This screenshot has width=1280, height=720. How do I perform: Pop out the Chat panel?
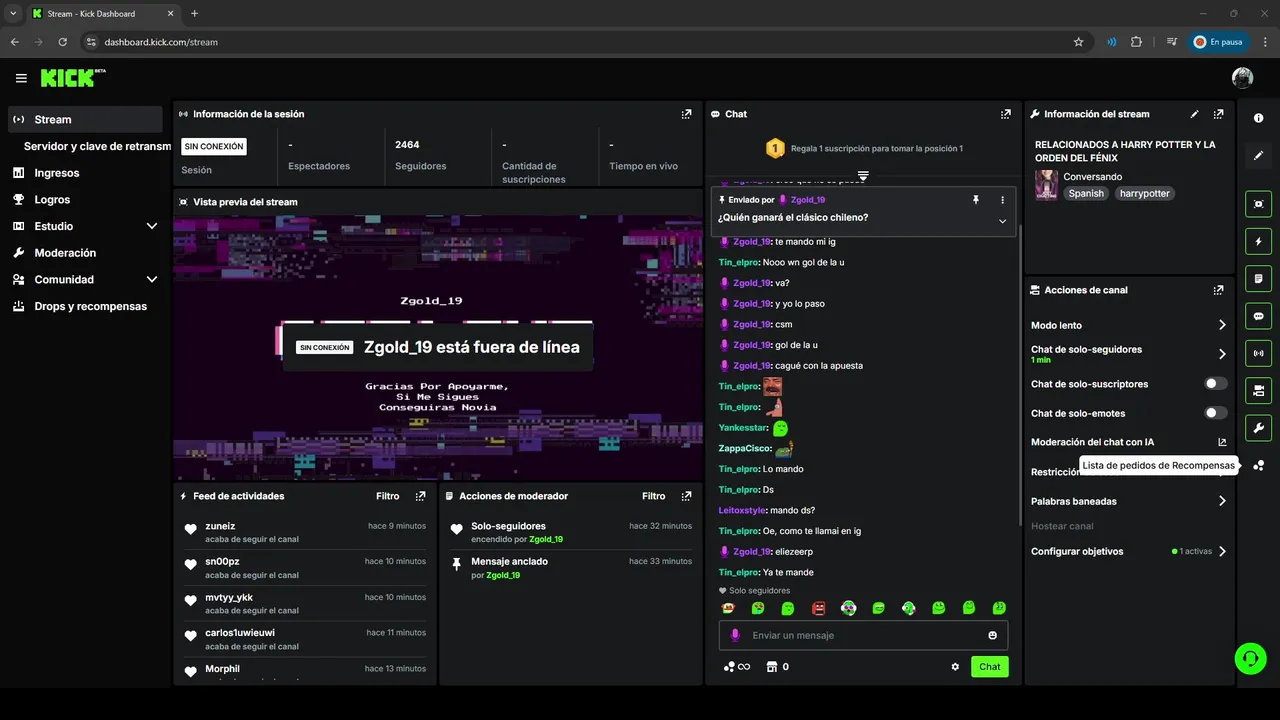click(x=1005, y=114)
